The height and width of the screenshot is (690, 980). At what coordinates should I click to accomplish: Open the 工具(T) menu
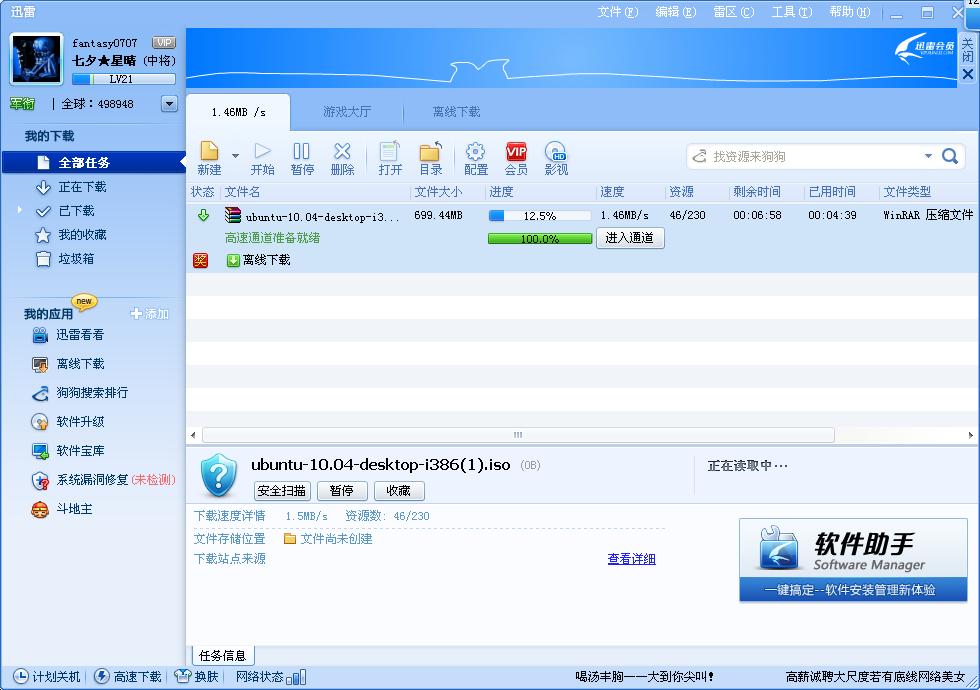pyautogui.click(x=792, y=12)
